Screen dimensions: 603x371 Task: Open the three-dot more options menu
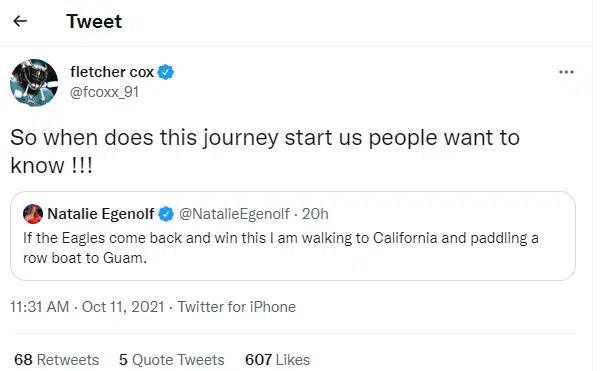click(x=566, y=72)
